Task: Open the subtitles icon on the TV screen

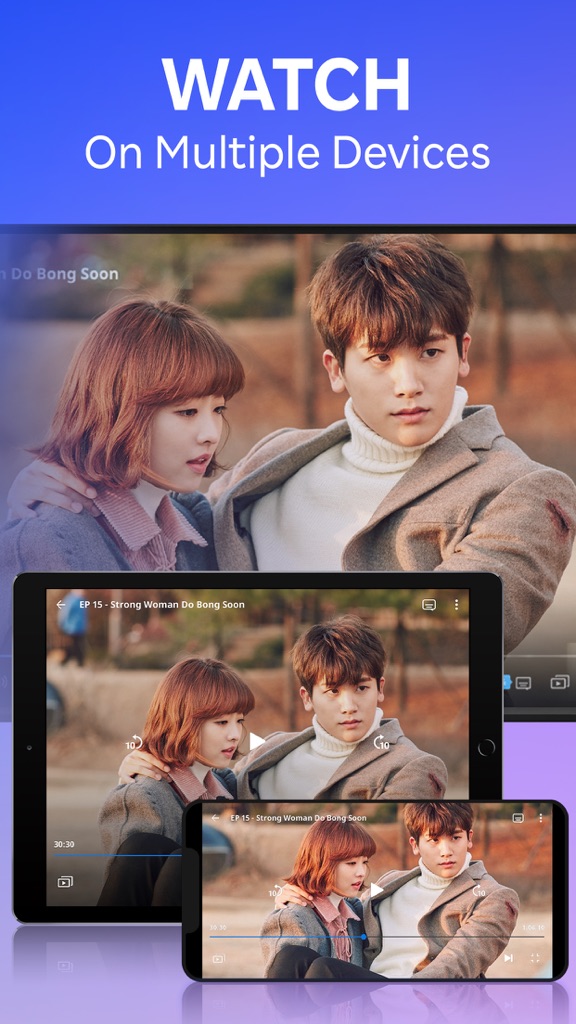Action: point(523,683)
